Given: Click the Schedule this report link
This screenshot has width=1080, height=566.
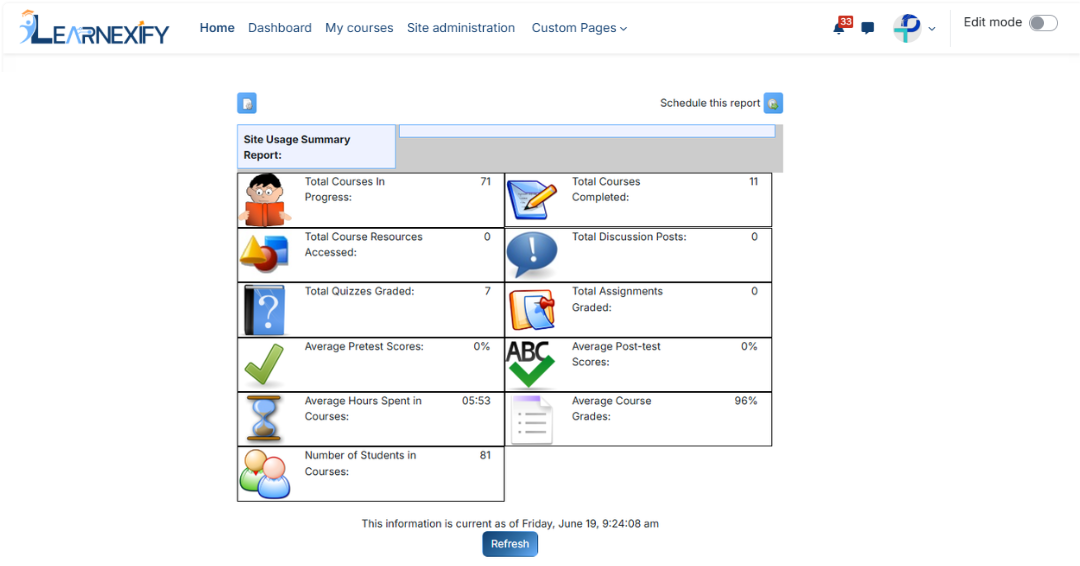Looking at the screenshot, I should tap(710, 103).
